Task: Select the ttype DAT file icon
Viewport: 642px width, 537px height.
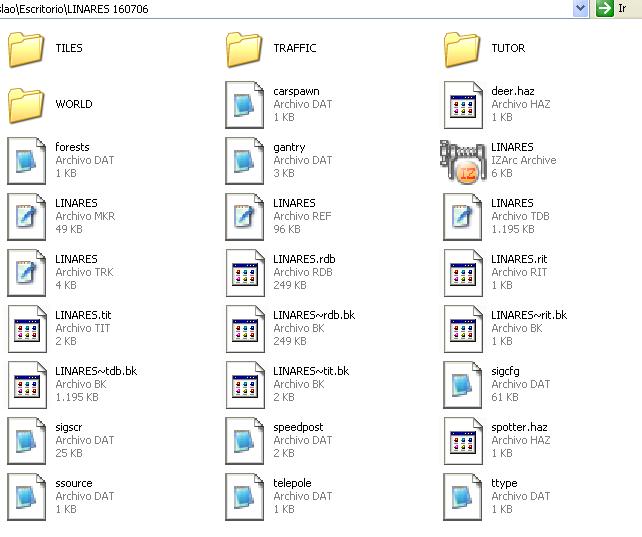Action: click(462, 496)
